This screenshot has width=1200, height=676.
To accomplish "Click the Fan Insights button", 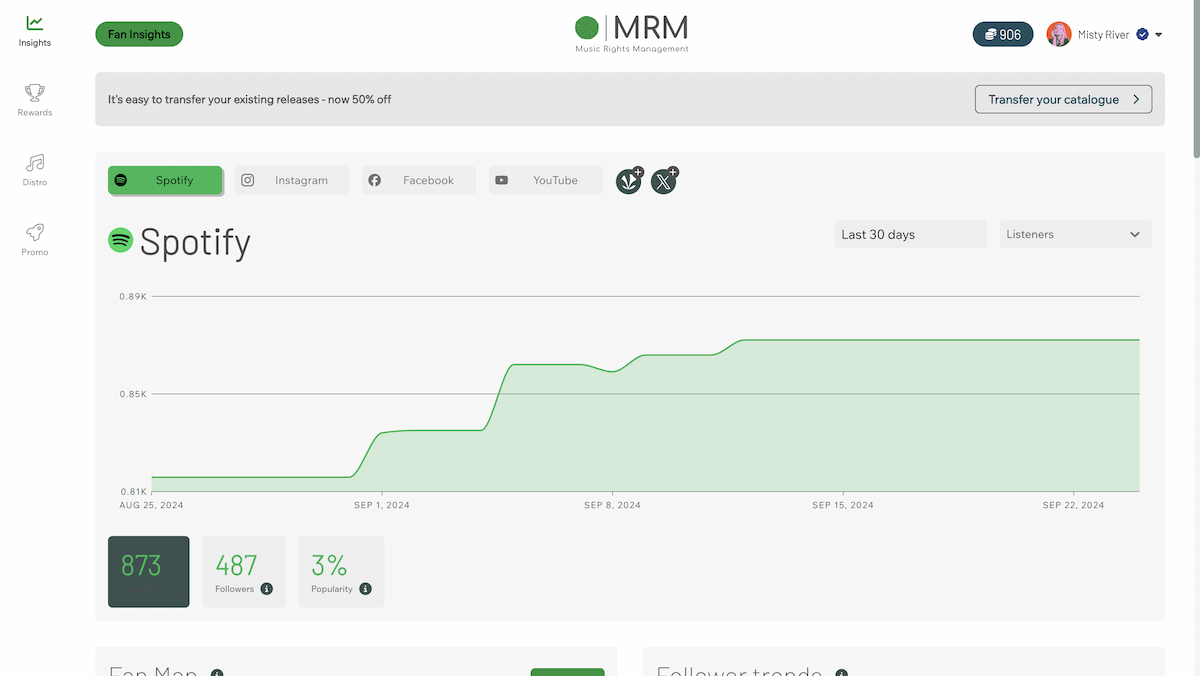I will point(139,33).
